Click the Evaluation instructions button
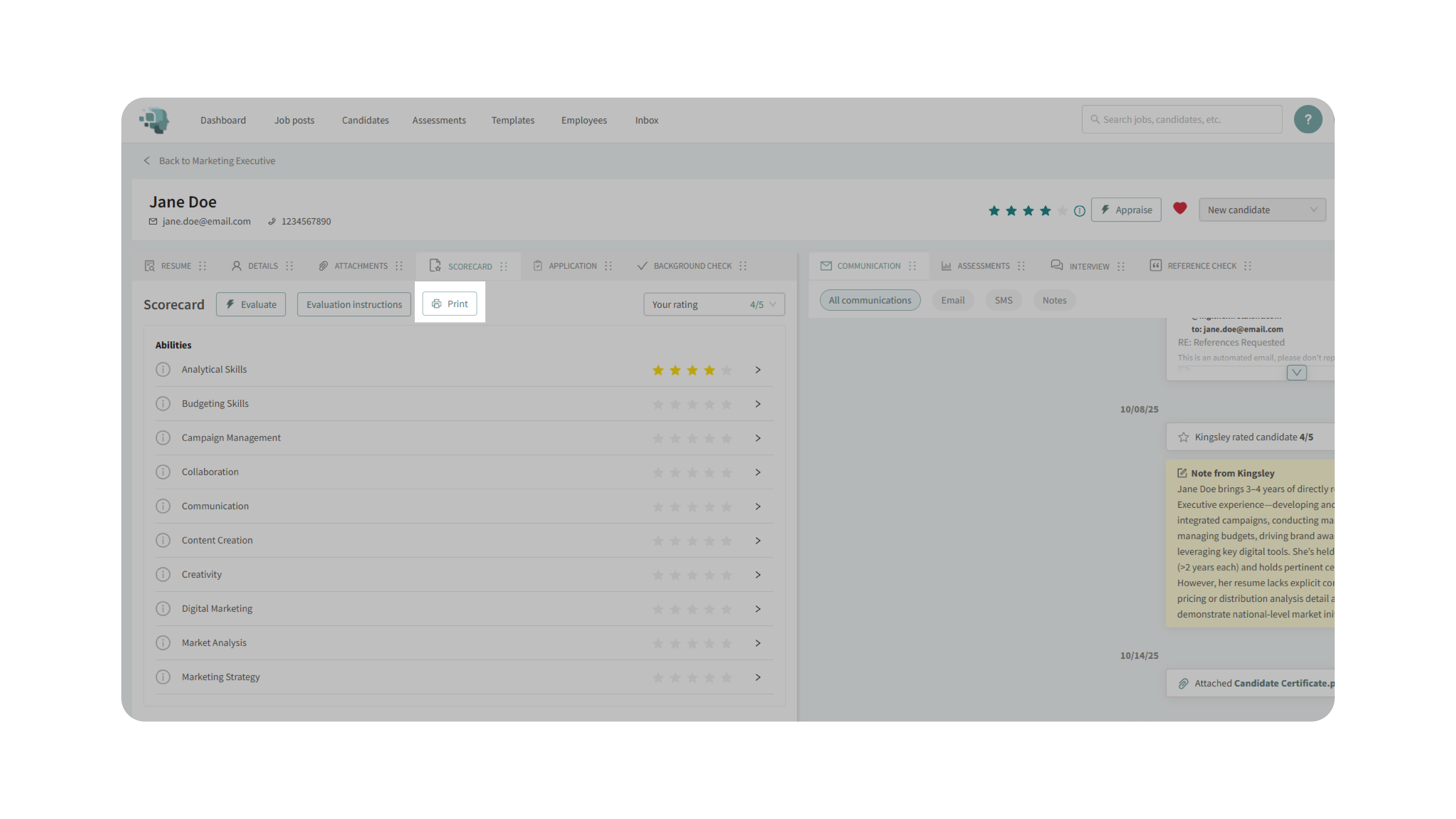Image resolution: width=1456 pixels, height=819 pixels. click(354, 304)
